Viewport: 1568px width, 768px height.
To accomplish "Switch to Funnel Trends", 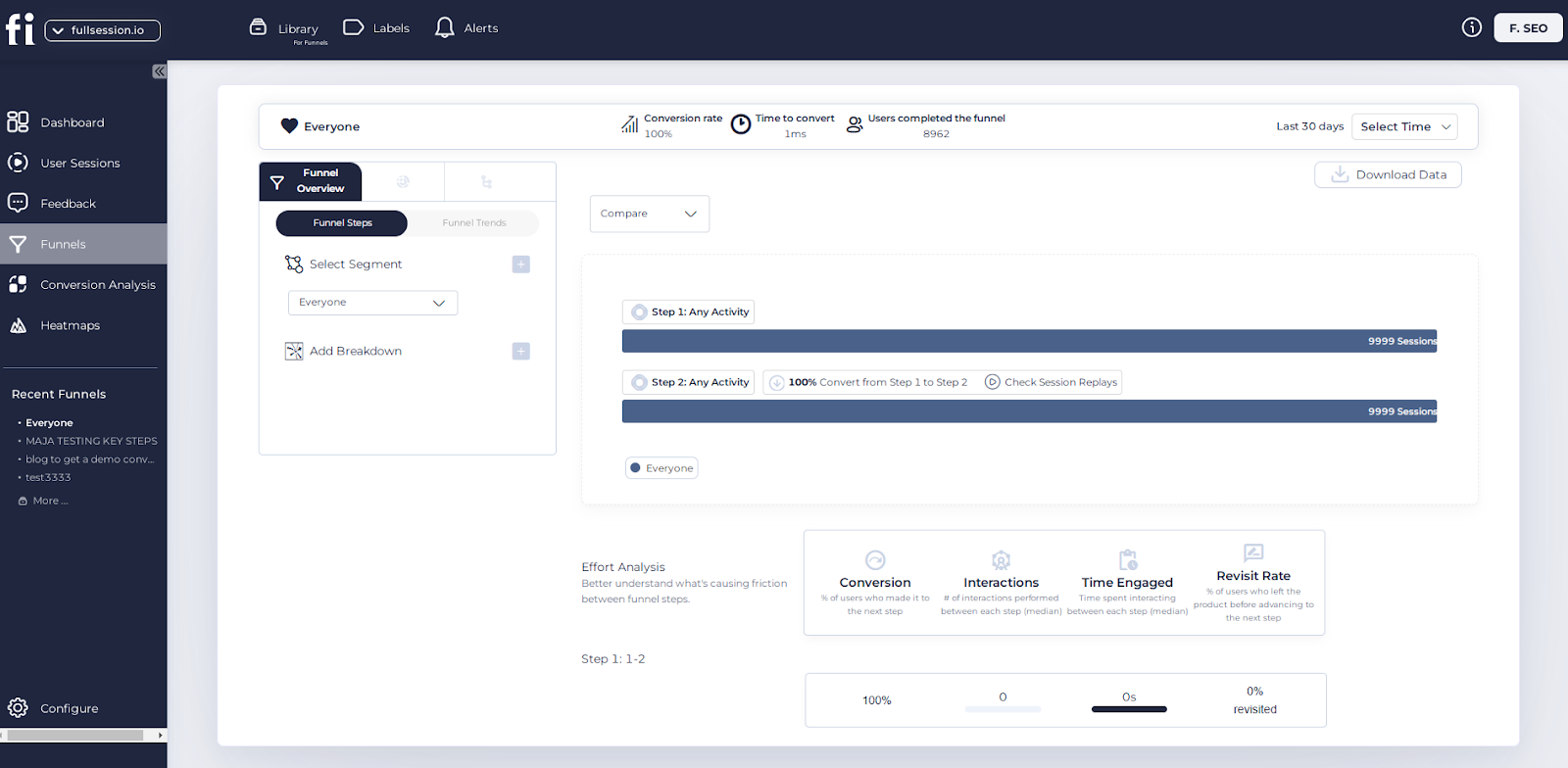I will pos(474,223).
